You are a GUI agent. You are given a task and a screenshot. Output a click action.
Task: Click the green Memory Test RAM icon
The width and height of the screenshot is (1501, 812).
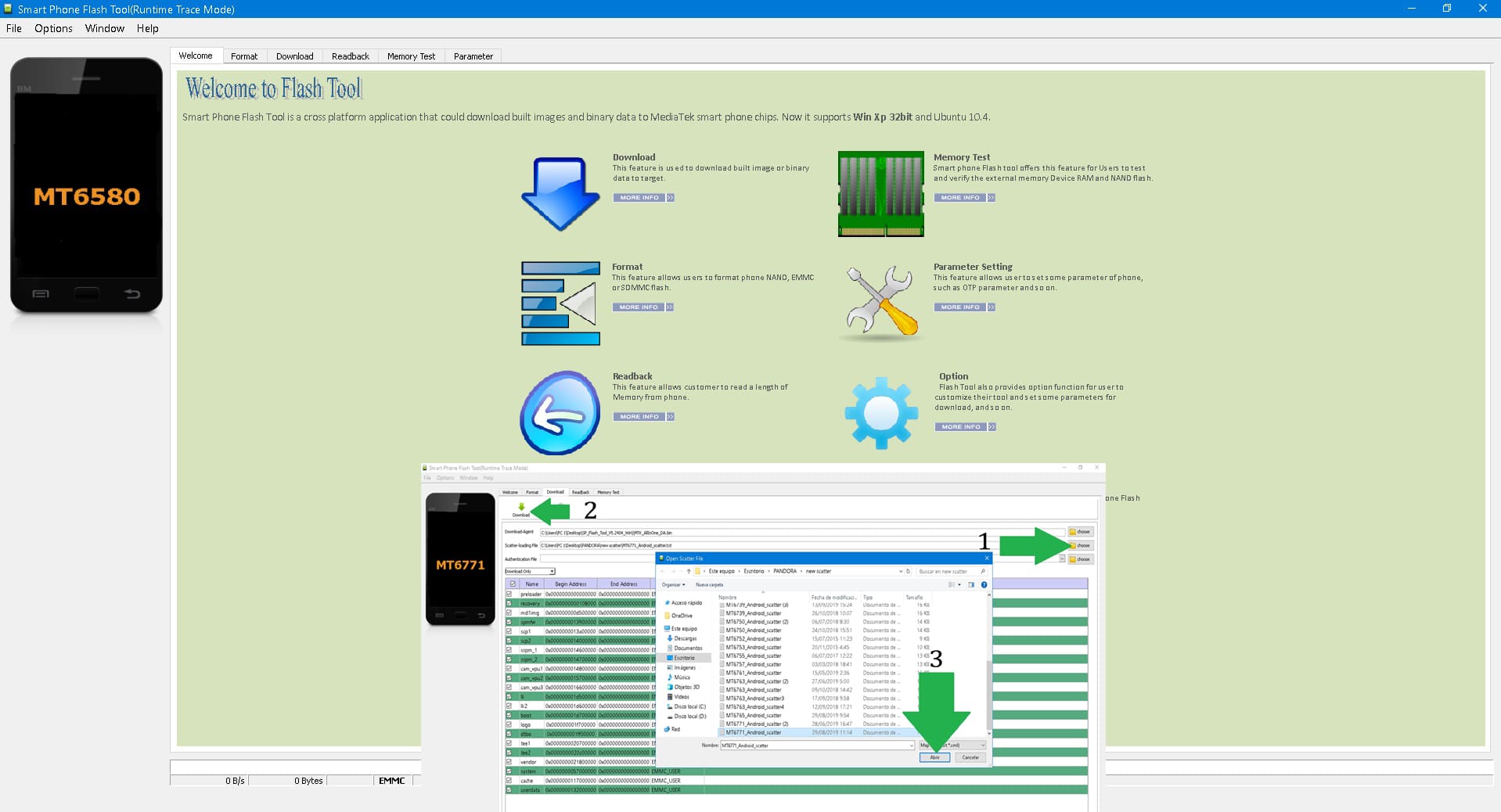point(881,194)
